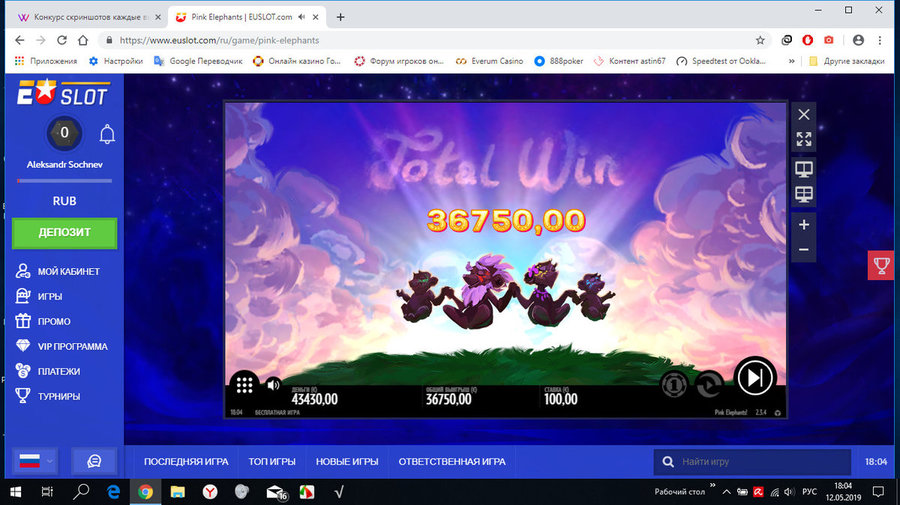Expand the Russian flag language dropdown
The width and height of the screenshot is (900, 505).
point(36,461)
